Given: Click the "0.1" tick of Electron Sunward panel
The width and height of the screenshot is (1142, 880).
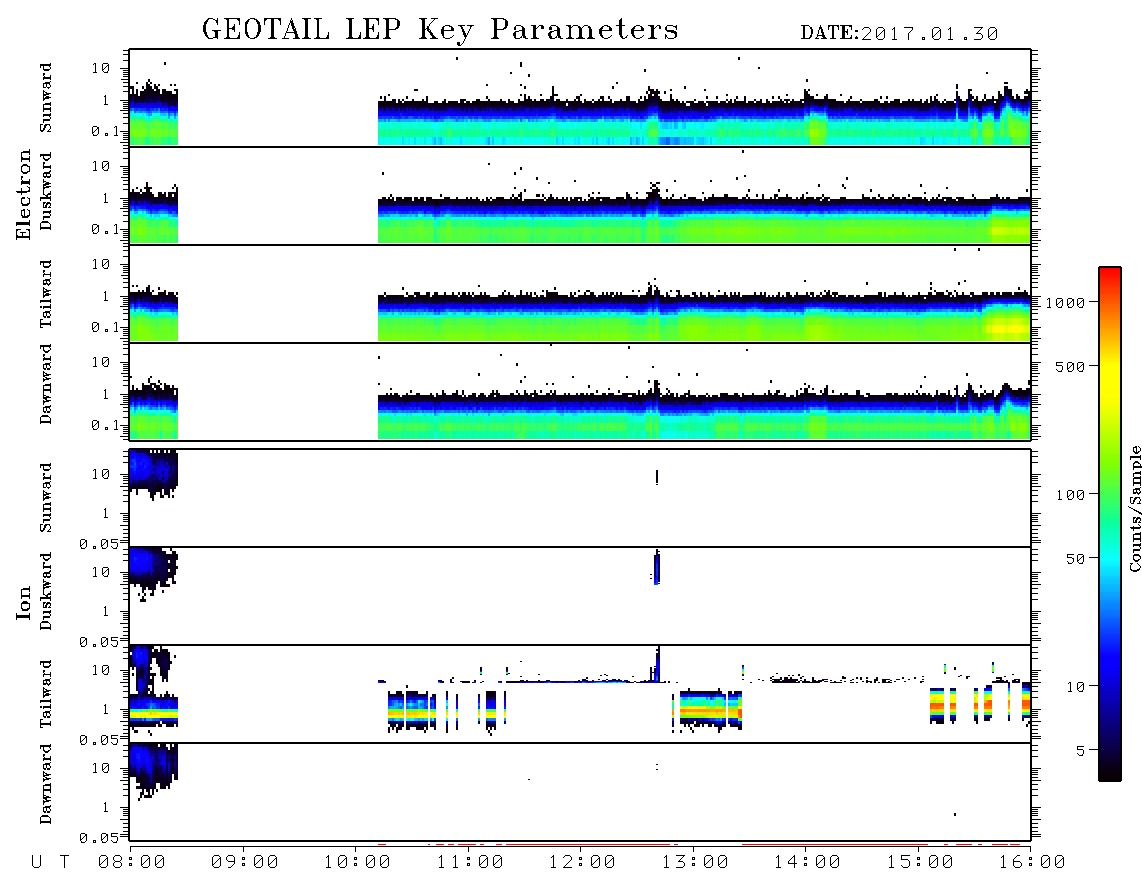Looking at the screenshot, I should [104, 131].
